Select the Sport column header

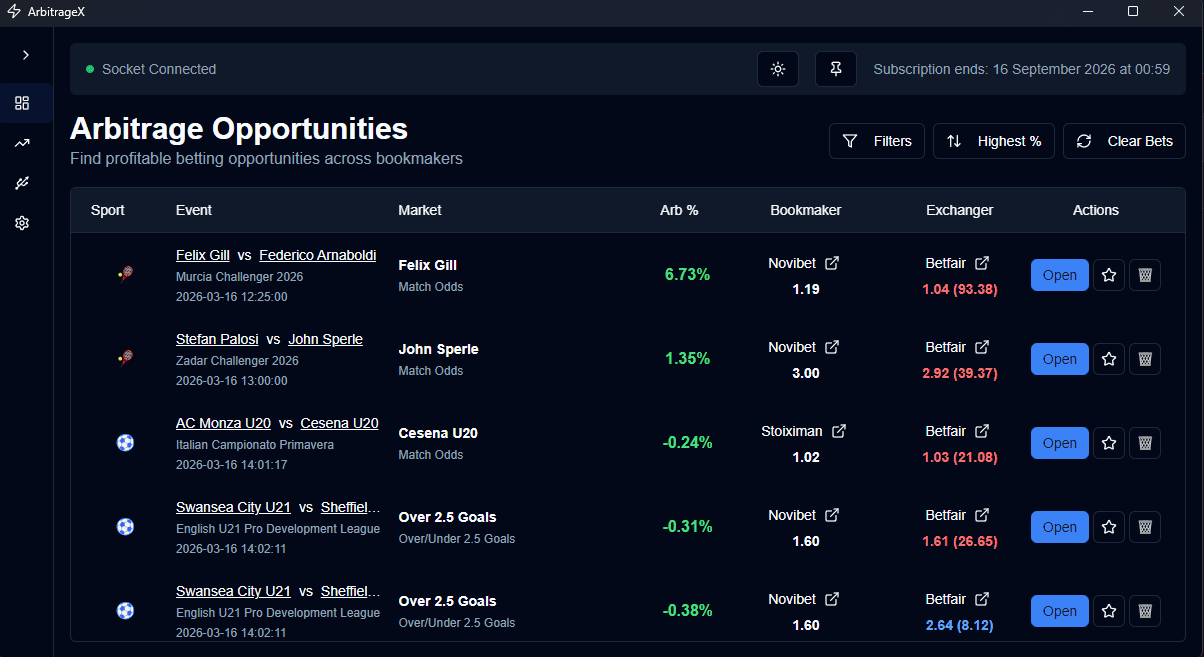pyautogui.click(x=107, y=210)
